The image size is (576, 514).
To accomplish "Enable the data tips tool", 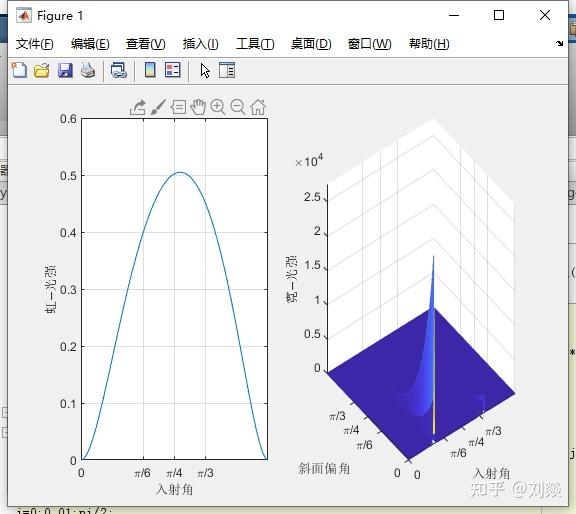I will tap(179, 107).
